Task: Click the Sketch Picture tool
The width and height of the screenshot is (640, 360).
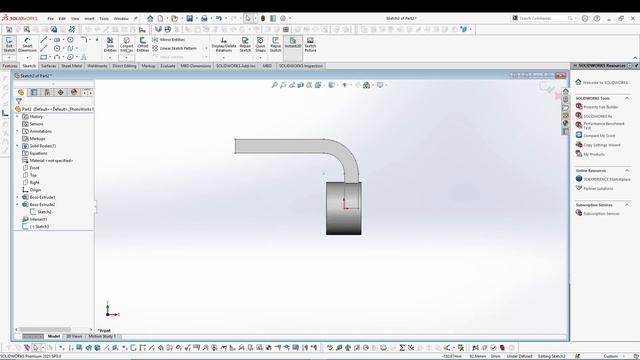Action: (310, 44)
